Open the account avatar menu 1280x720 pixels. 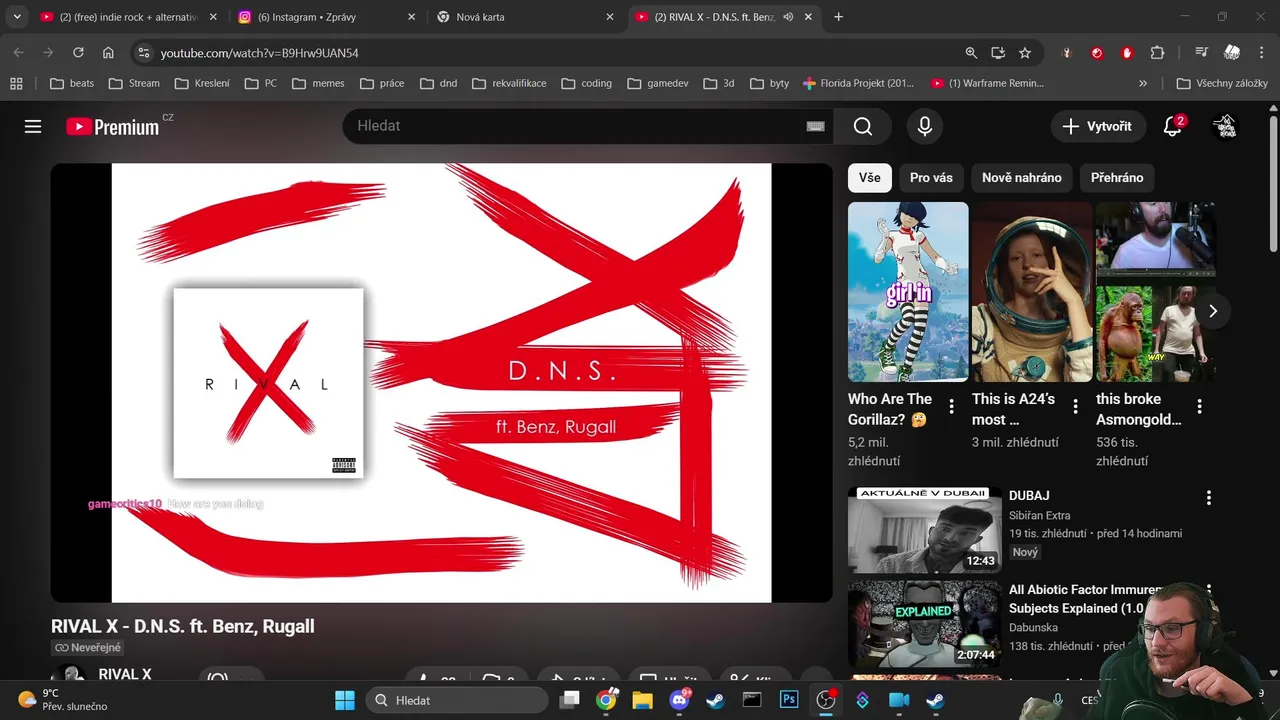[1224, 126]
